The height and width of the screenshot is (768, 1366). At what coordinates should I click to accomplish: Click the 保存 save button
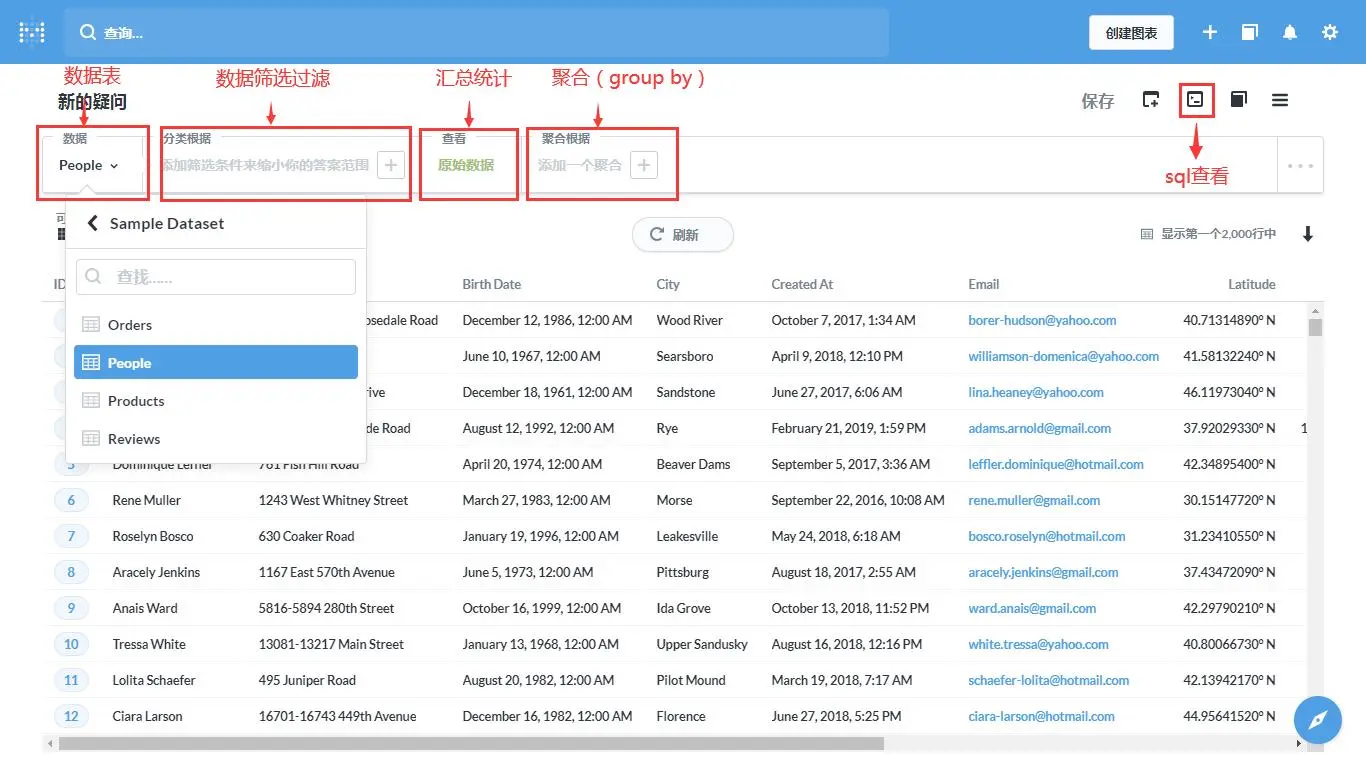1098,101
